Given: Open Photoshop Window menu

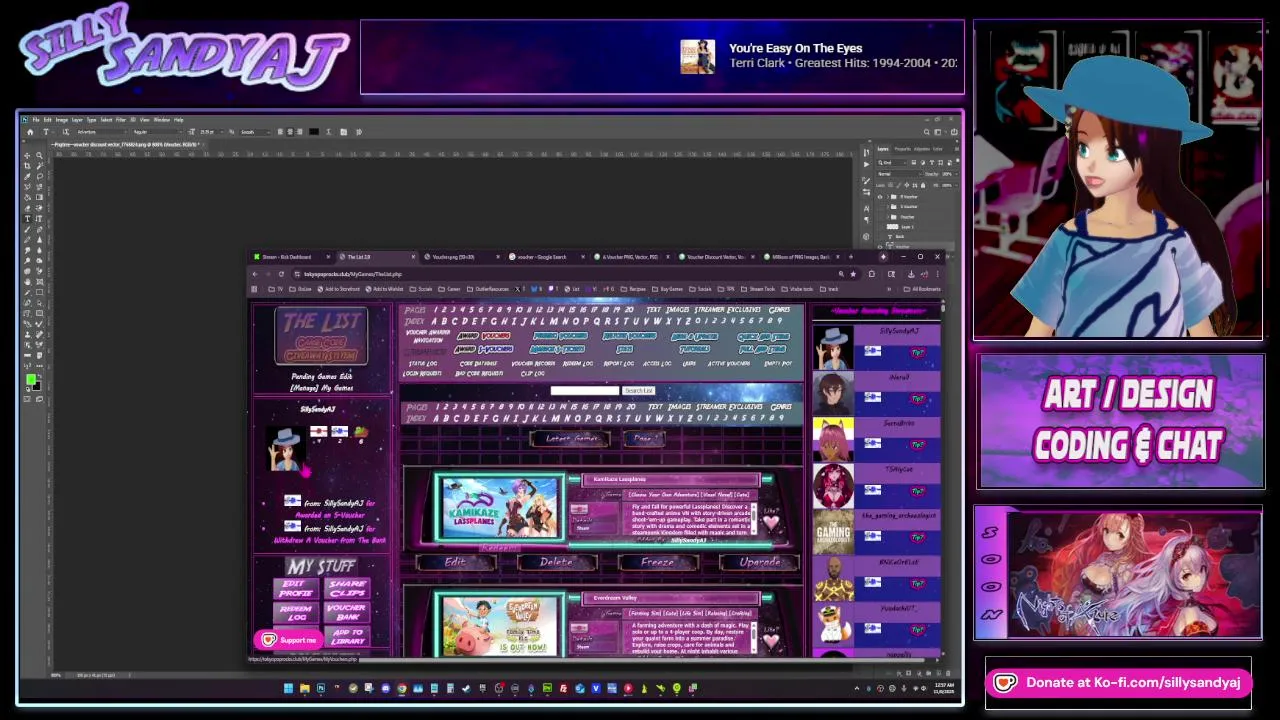Looking at the screenshot, I should click(x=162, y=120).
